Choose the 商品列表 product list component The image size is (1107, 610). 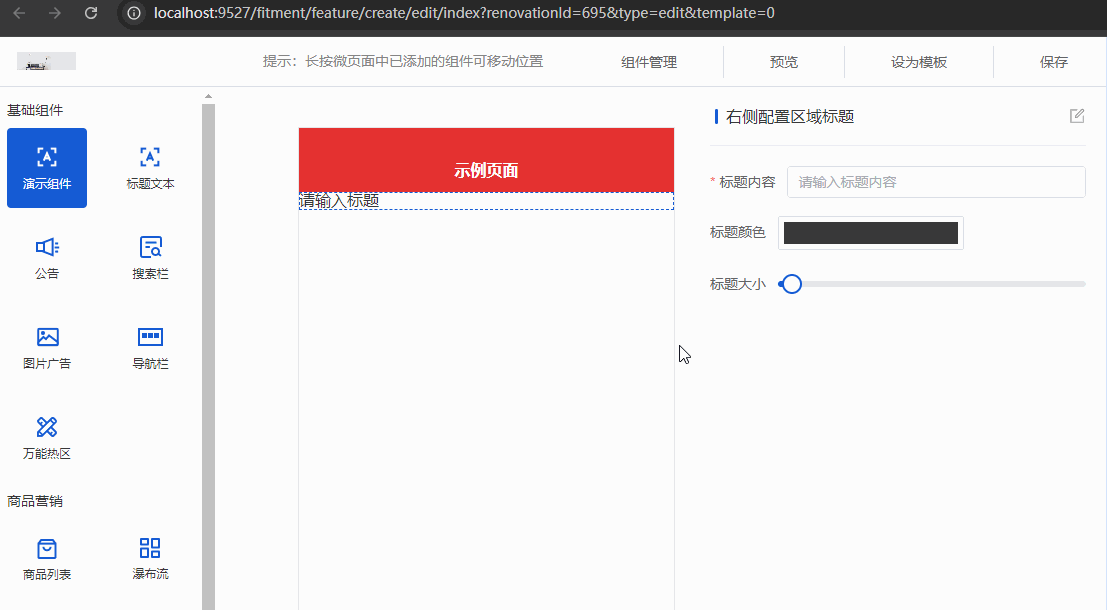pos(47,558)
